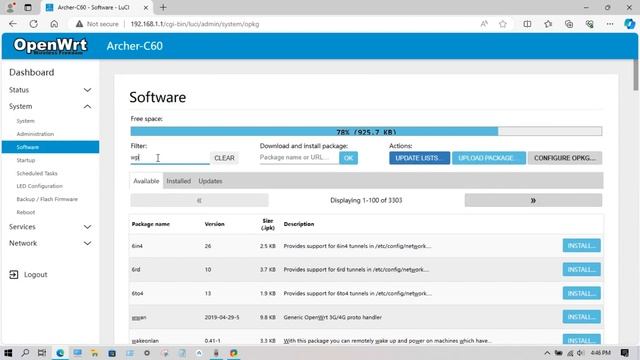Open the notification center icon

pyautogui.click(x=624, y=353)
